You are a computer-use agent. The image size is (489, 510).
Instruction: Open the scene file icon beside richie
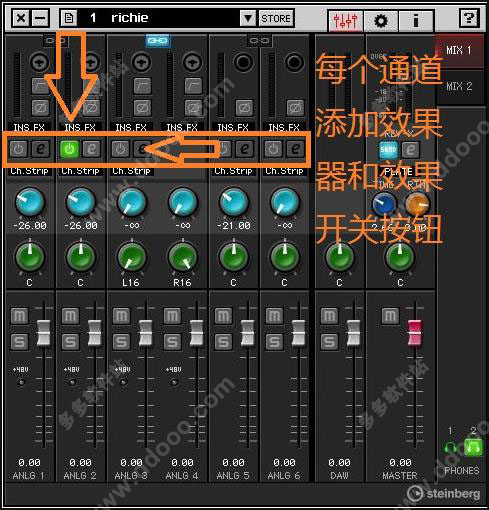point(69,18)
